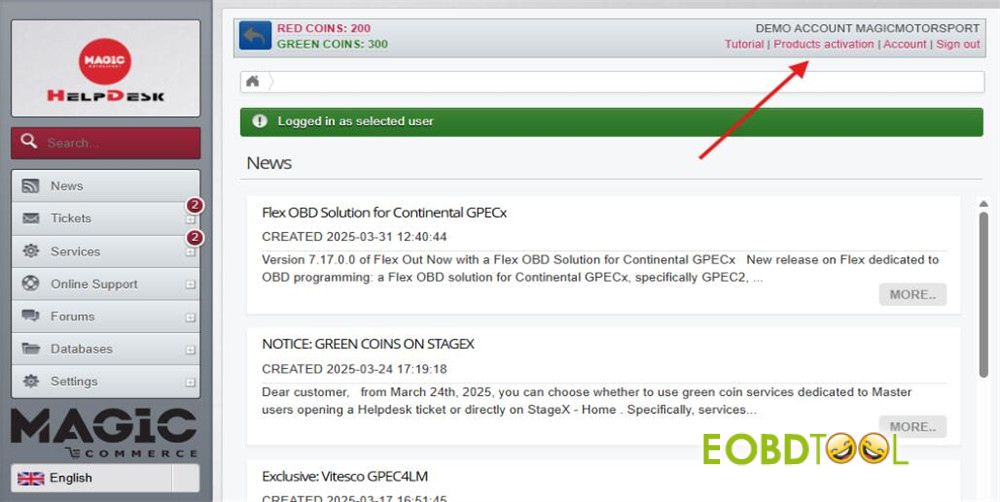Expand the Settings submenu

coord(190,382)
